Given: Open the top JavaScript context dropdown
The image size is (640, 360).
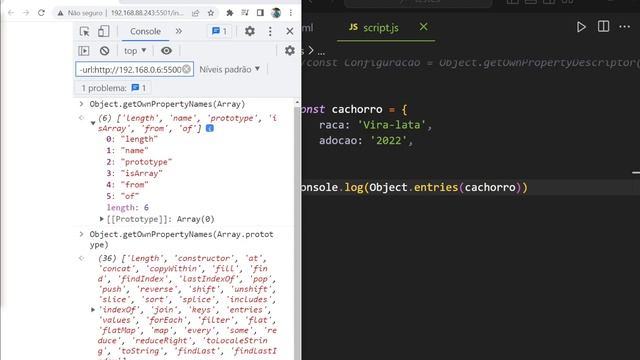Looking at the screenshot, I should click(135, 51).
